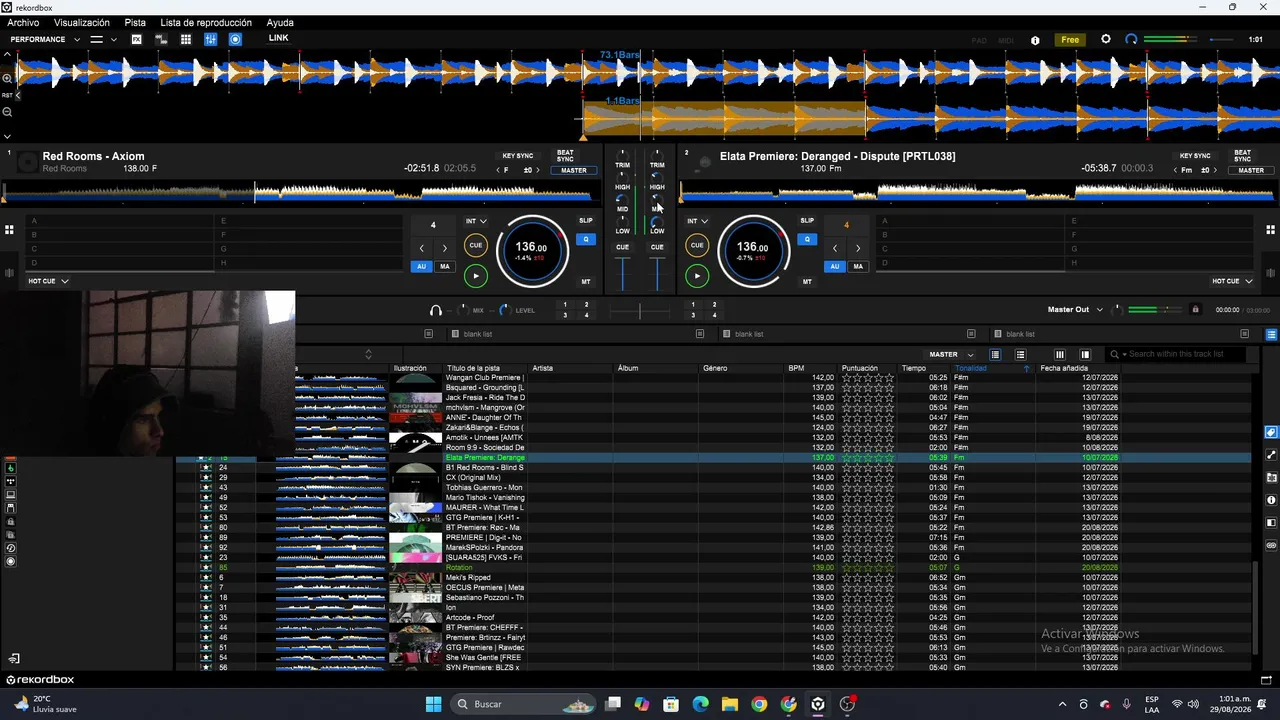Set deck 1 as MASTER
Screen dimensions: 1280x720
coord(574,170)
